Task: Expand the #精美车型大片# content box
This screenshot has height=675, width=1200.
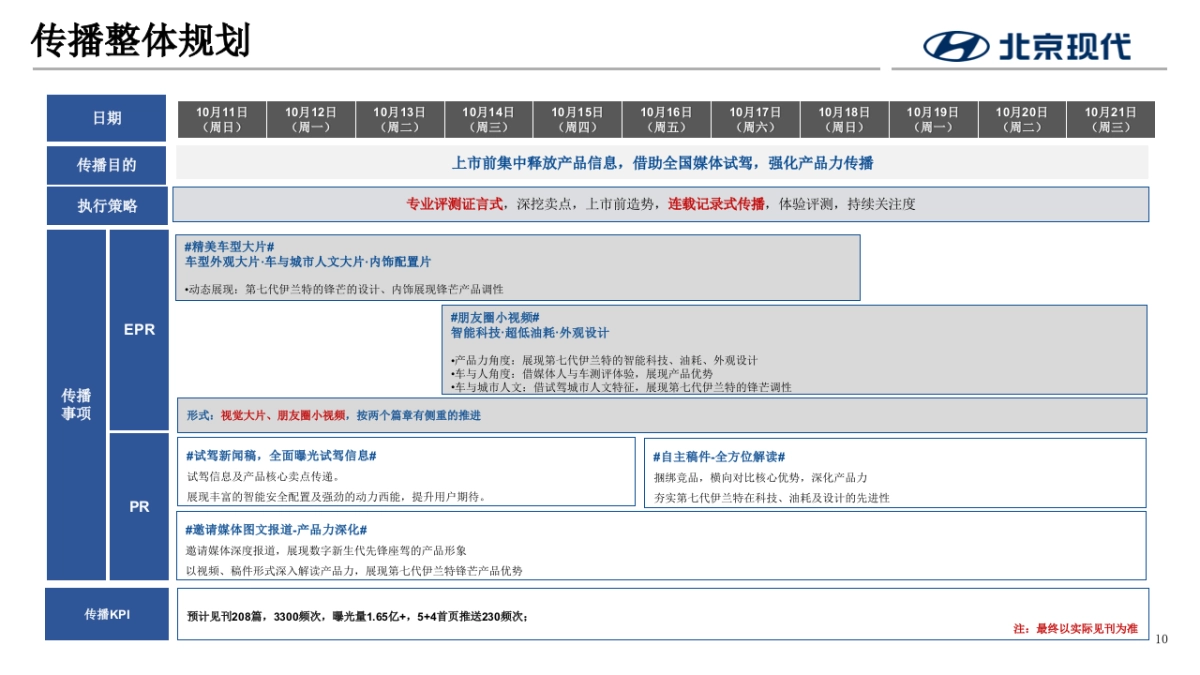Action: (515, 265)
